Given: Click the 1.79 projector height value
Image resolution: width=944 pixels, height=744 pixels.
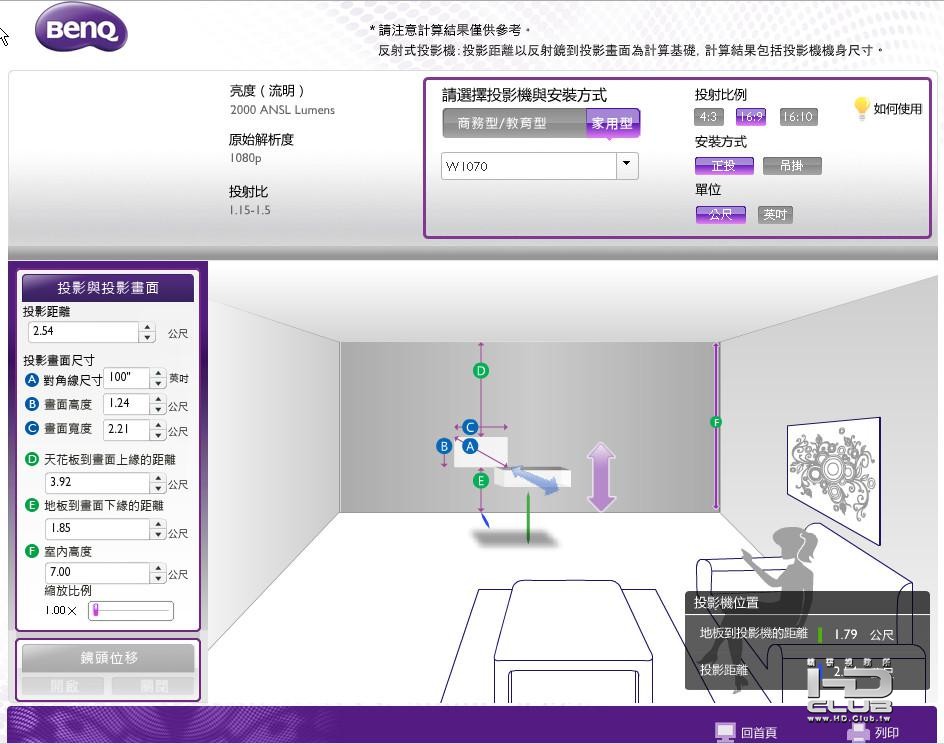Looking at the screenshot, I should 845,634.
